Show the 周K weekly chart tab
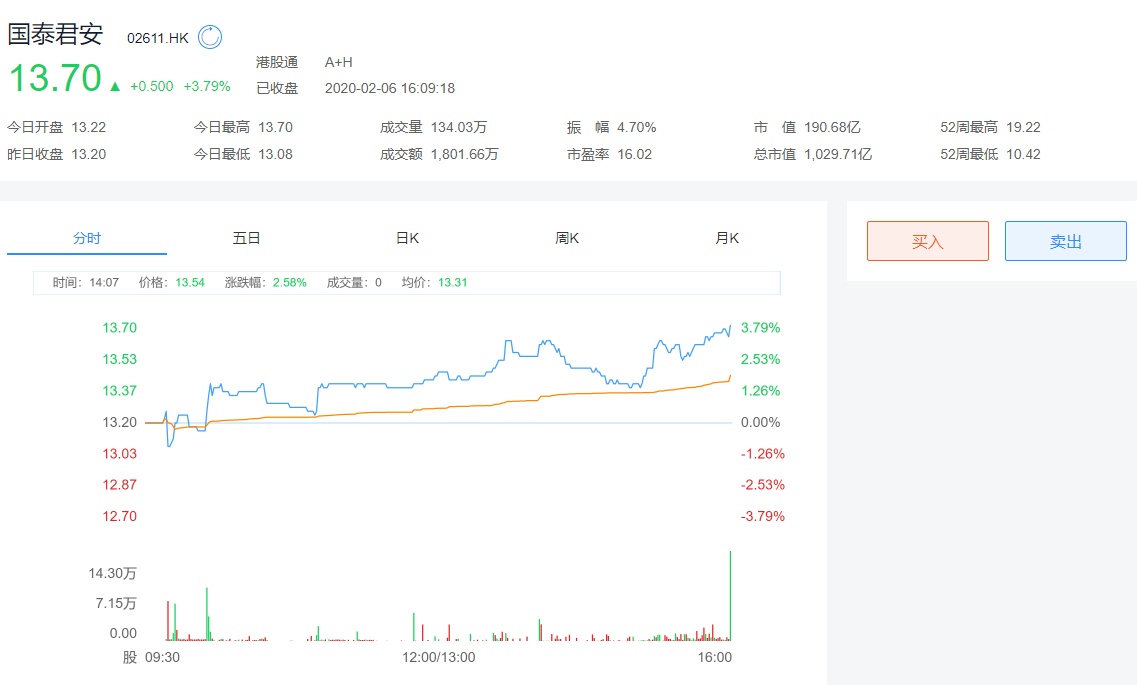The image size is (1137, 685). [567, 238]
